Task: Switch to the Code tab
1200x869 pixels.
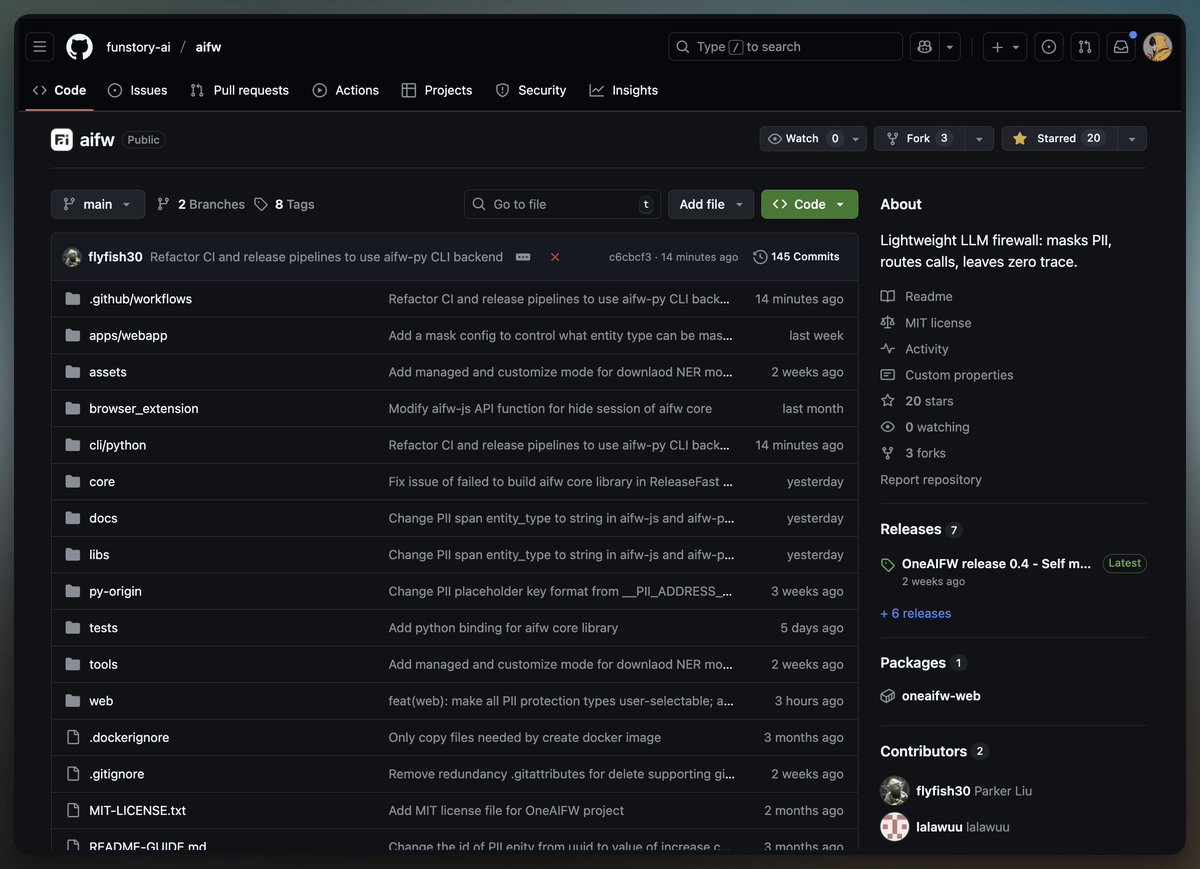Action: [59, 90]
